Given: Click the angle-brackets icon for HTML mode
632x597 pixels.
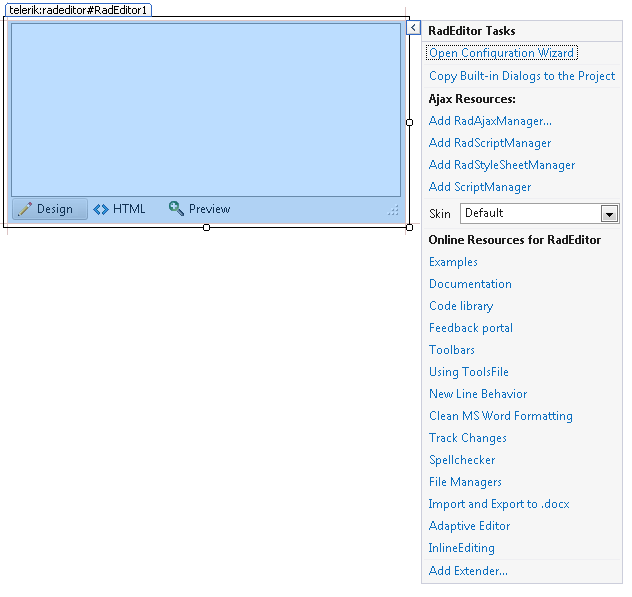Looking at the screenshot, I should 101,209.
